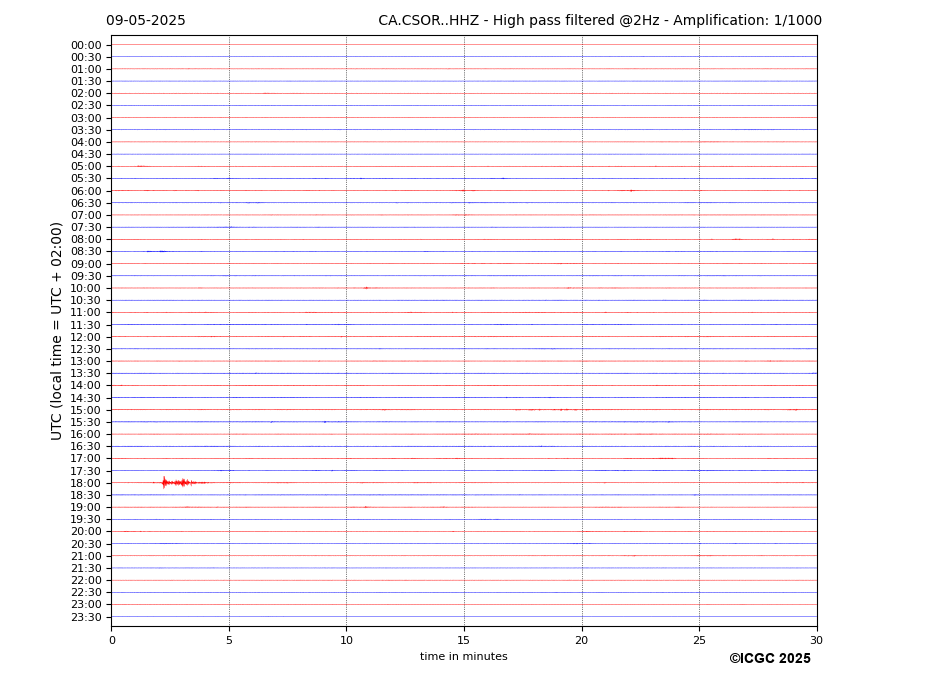Click the 16:30 time row label

click(x=86, y=446)
